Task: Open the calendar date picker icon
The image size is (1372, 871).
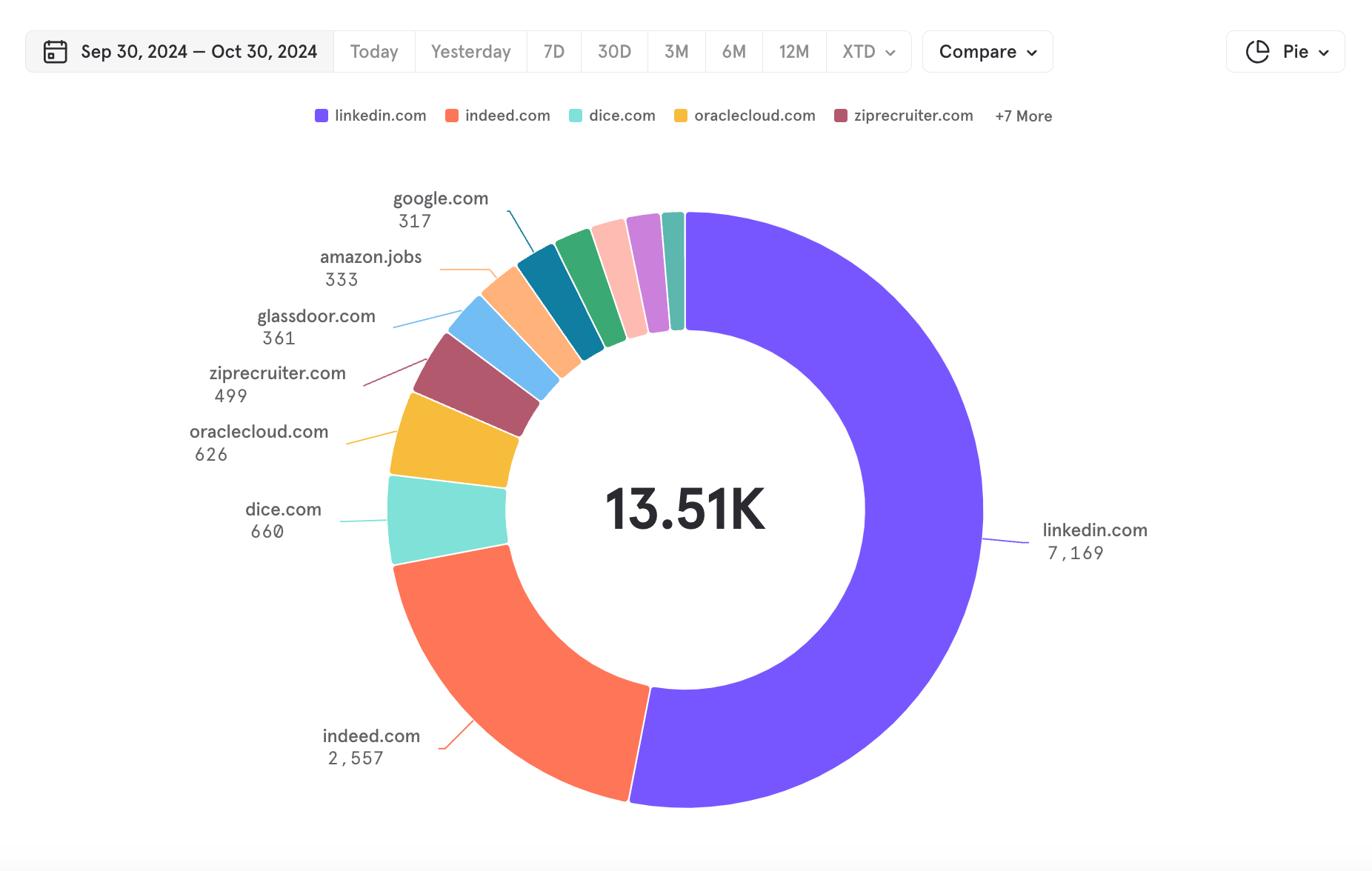Action: click(x=56, y=52)
